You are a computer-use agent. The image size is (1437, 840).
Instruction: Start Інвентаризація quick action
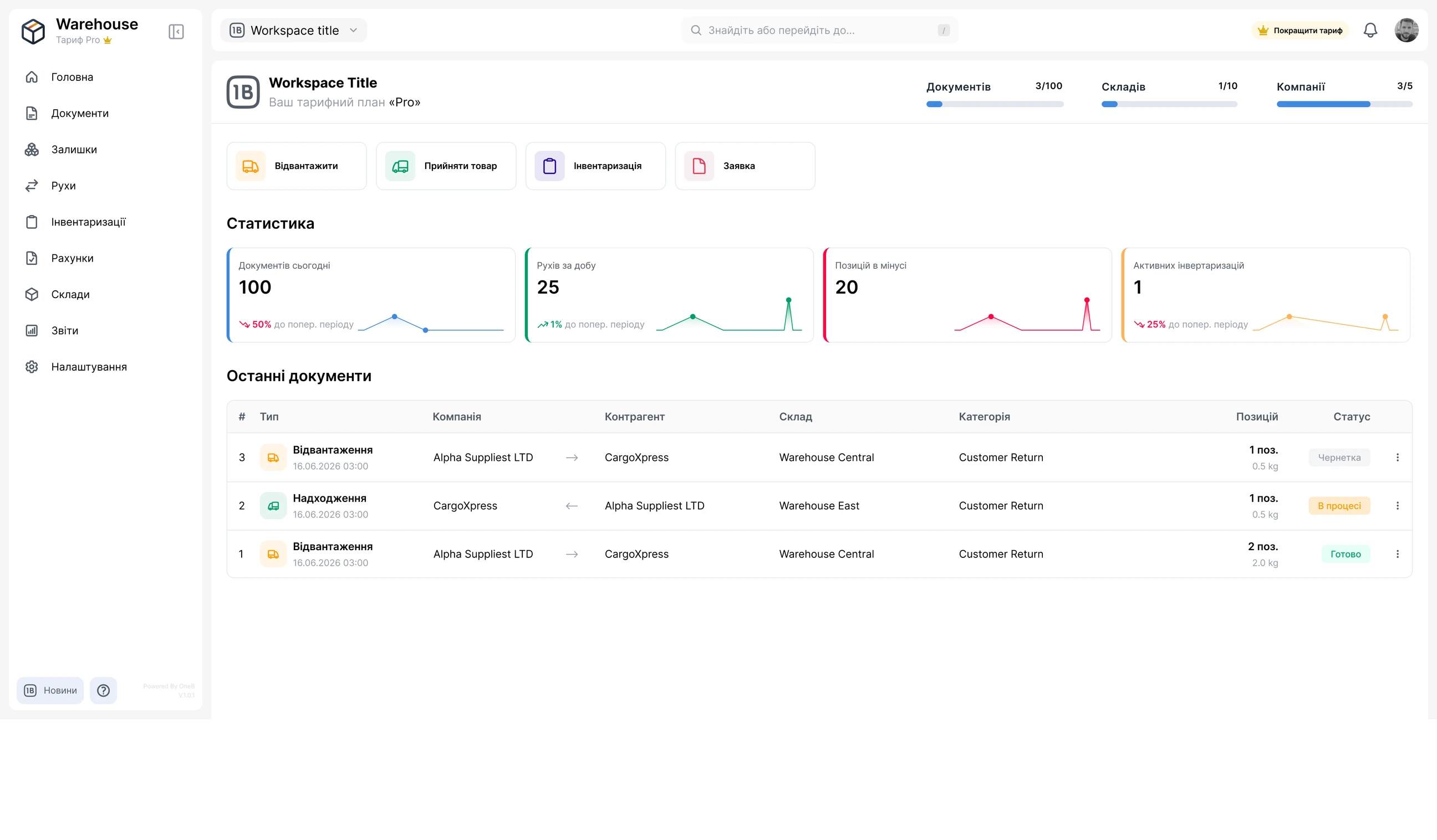pyautogui.click(x=595, y=166)
